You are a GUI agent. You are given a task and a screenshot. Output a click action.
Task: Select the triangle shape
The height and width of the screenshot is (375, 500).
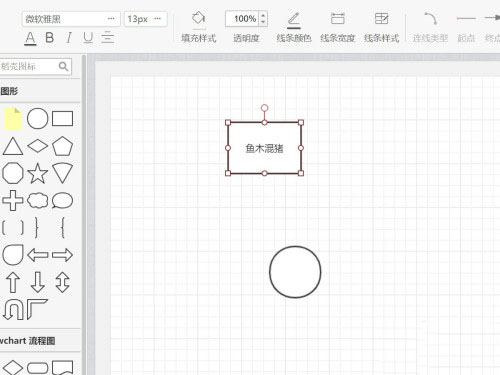(x=13, y=146)
